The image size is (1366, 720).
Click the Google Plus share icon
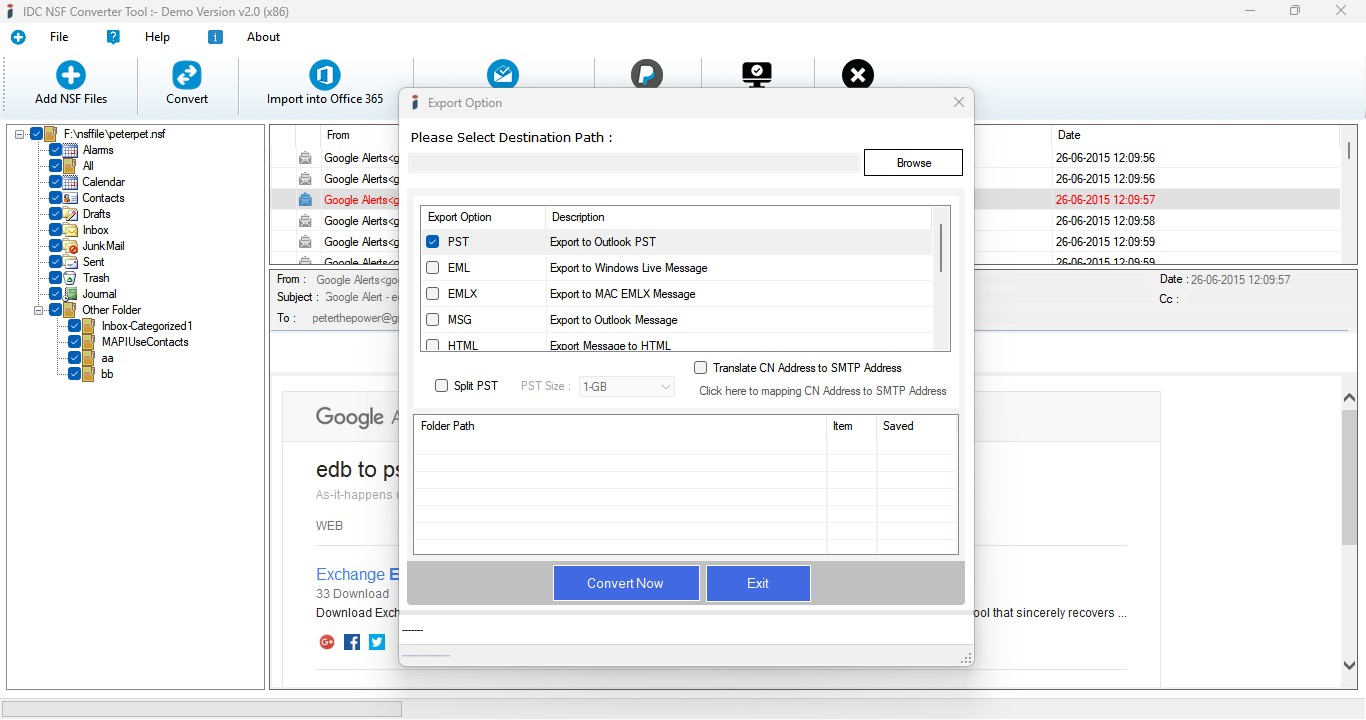(x=326, y=642)
